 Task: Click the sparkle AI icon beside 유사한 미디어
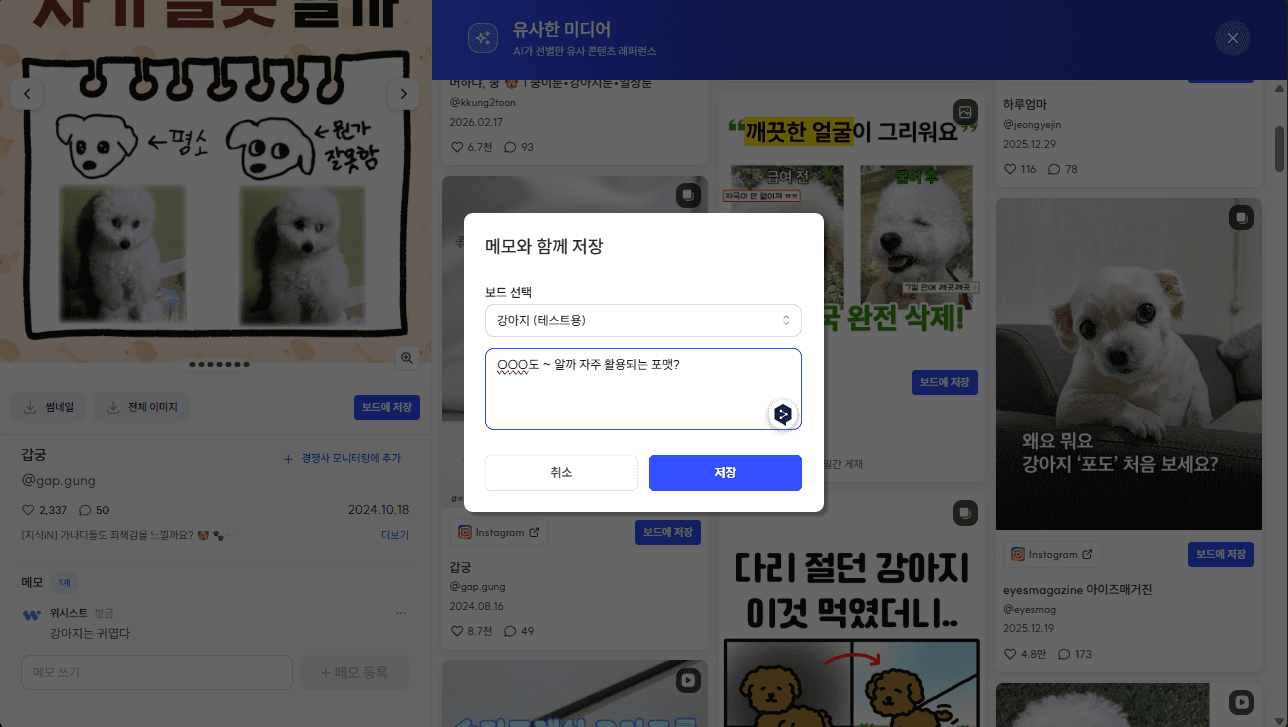coord(484,38)
